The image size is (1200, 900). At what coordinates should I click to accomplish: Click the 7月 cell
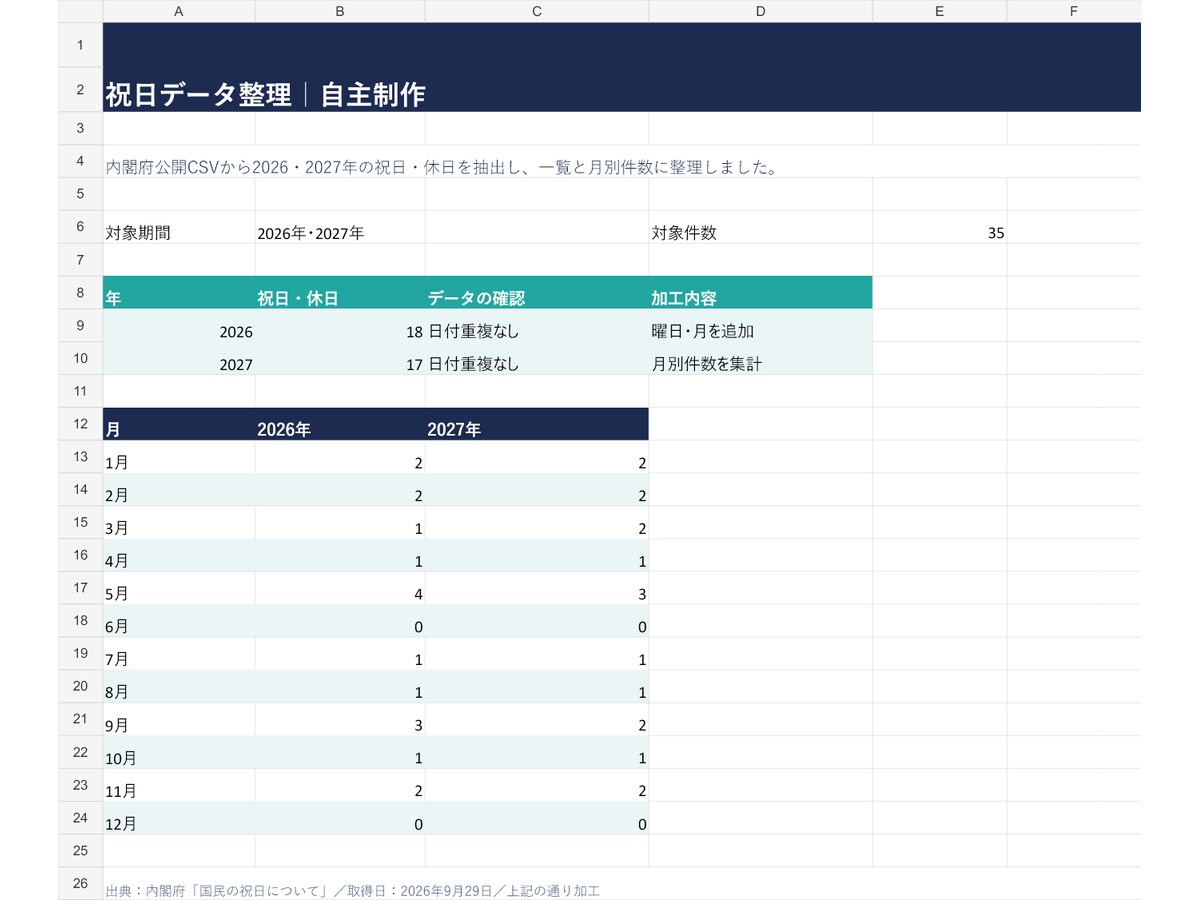point(179,654)
